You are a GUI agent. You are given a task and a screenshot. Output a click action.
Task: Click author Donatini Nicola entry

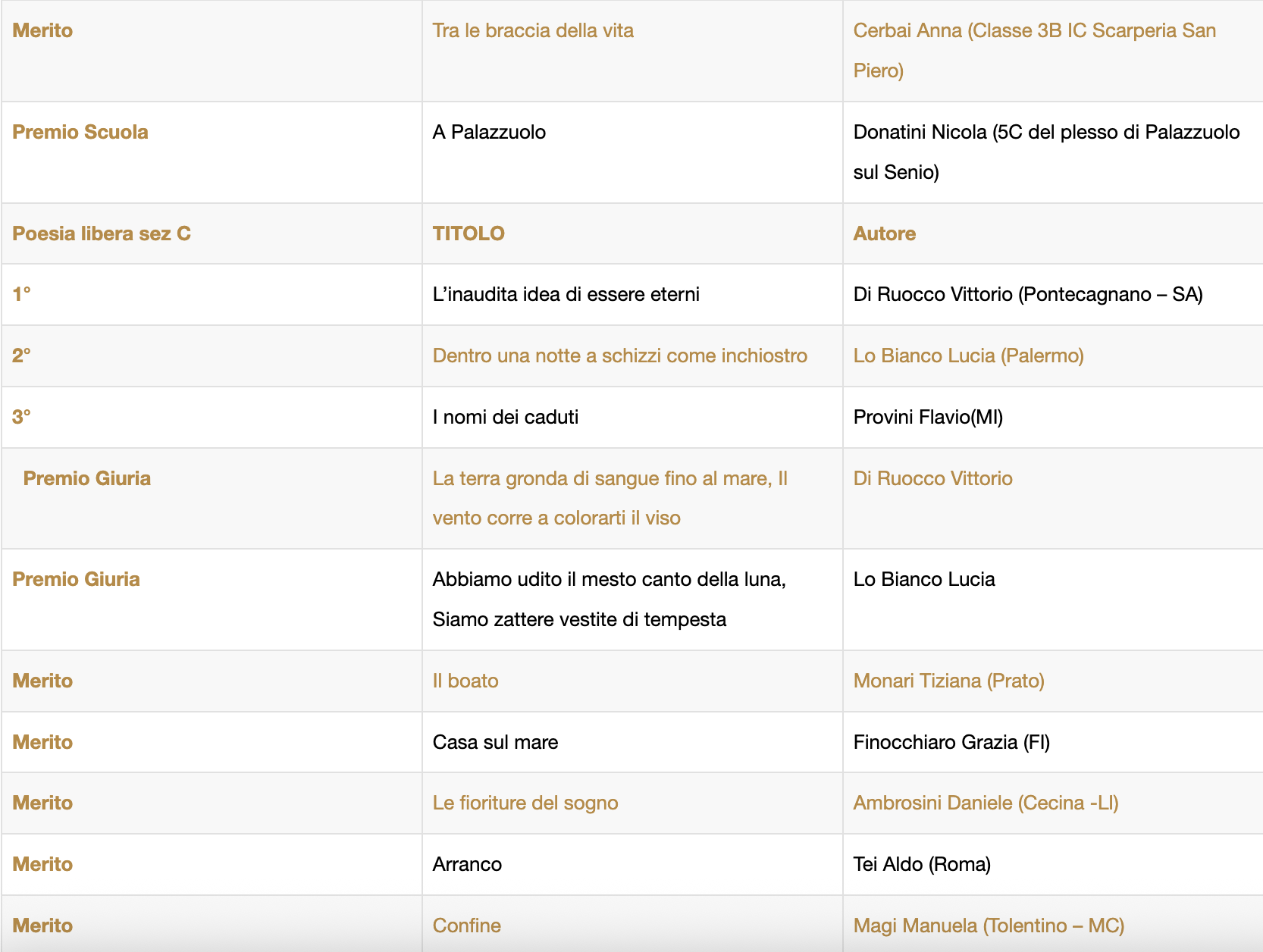coord(1045,152)
